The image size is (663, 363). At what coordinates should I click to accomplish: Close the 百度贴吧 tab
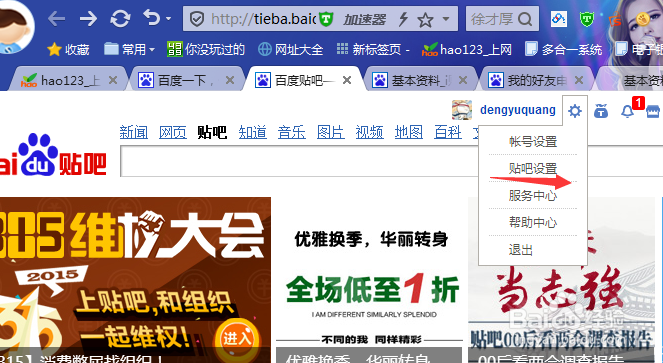click(347, 80)
